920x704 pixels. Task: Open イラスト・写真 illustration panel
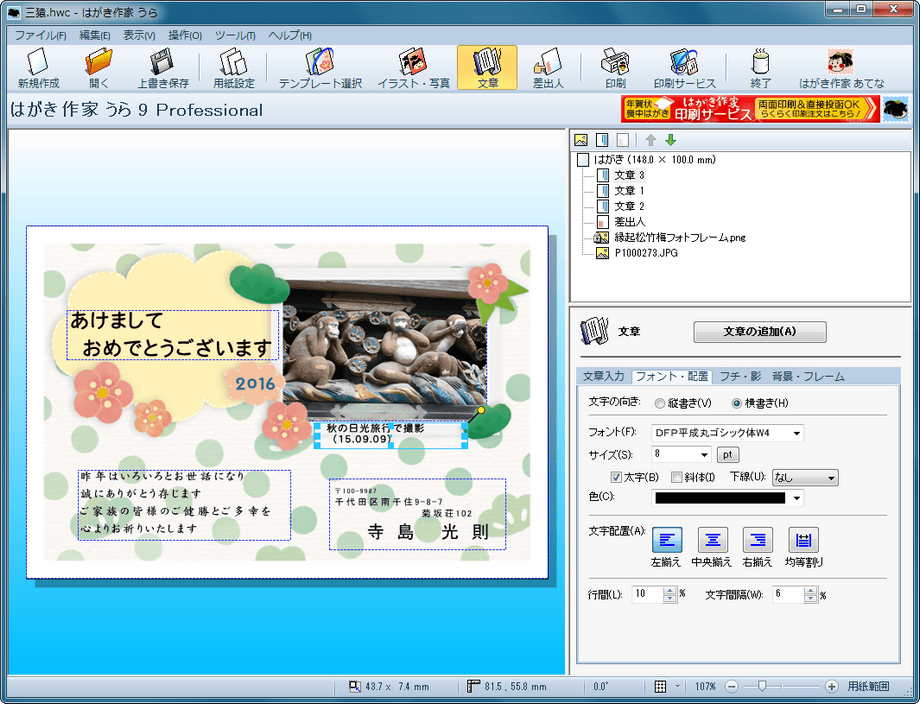pyautogui.click(x=413, y=67)
